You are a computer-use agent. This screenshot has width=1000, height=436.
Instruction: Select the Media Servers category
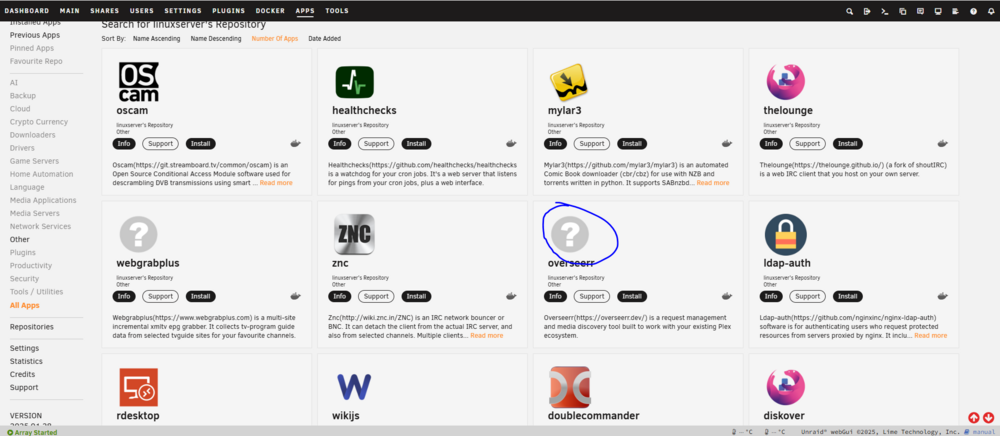34,214
